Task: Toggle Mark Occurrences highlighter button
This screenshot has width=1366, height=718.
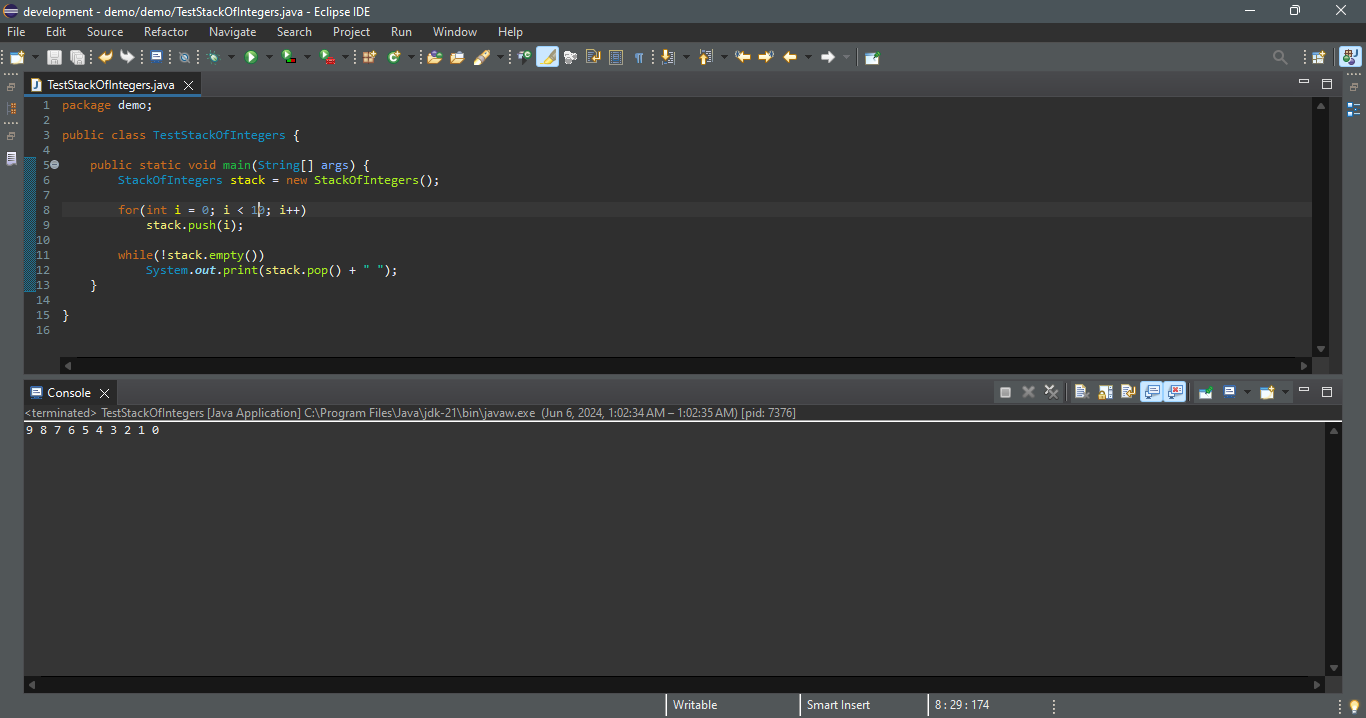Action: click(x=547, y=57)
